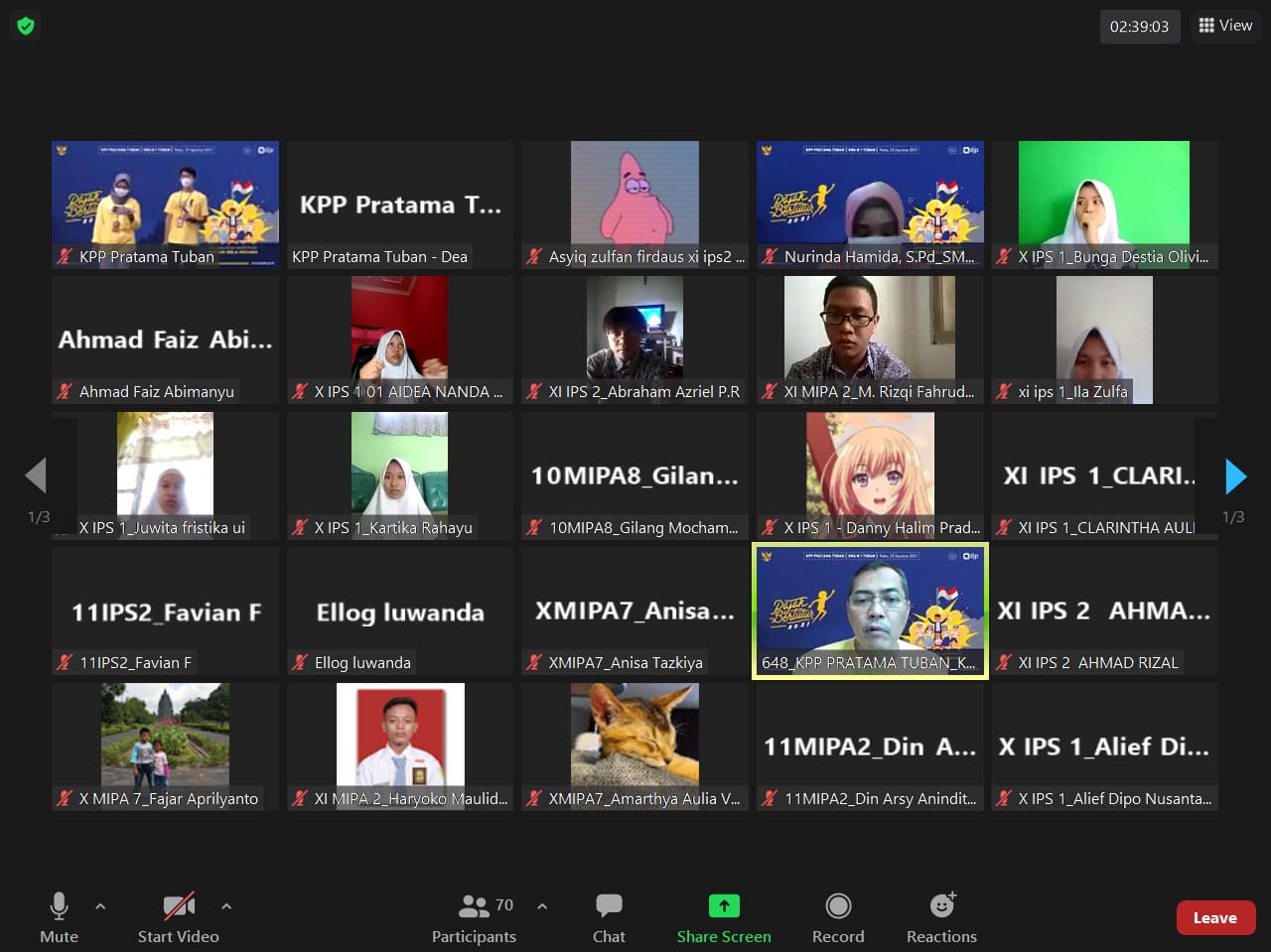The width and height of the screenshot is (1271, 952).
Task: Select the KPP Pratama Tuban - Dea tile
Action: coord(399,204)
